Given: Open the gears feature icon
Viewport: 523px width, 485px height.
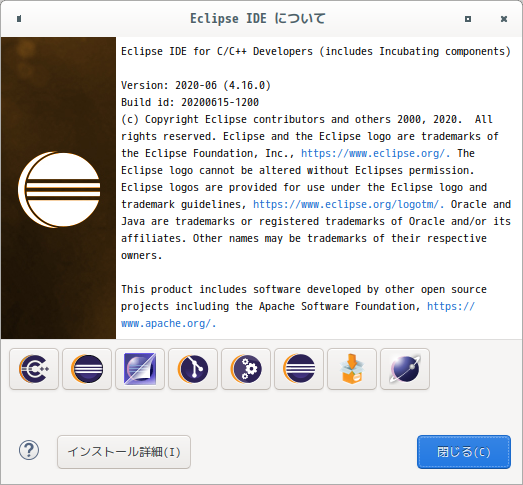Looking at the screenshot, I should [246, 369].
